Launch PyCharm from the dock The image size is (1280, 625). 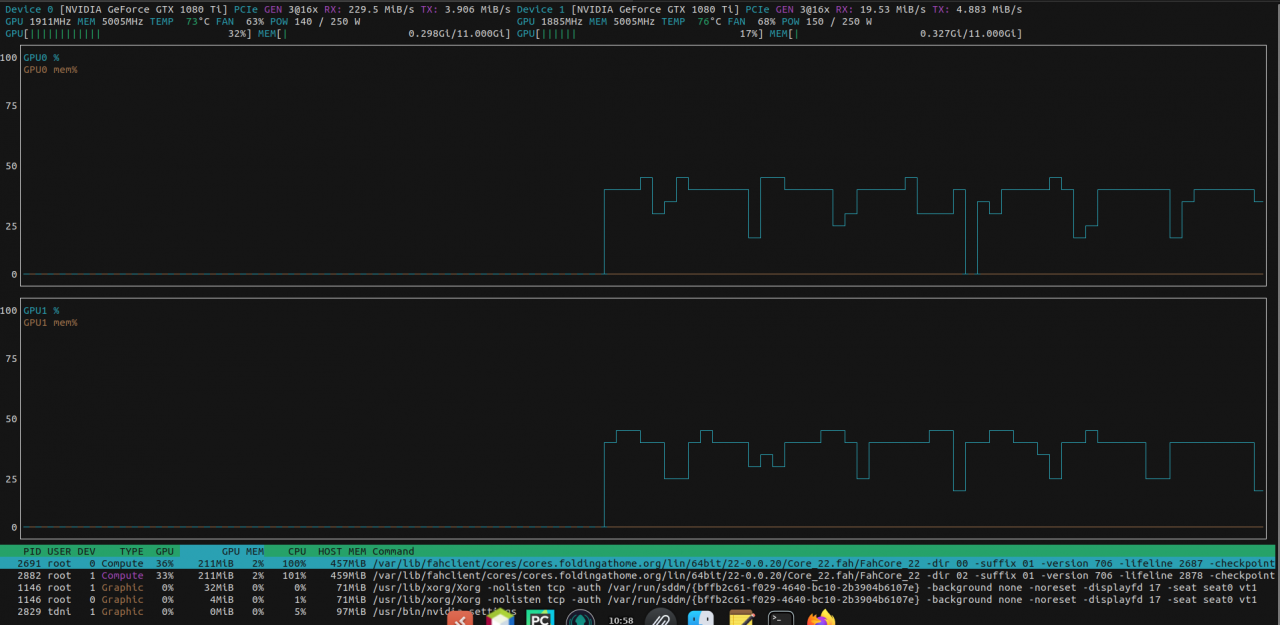[x=540, y=619]
